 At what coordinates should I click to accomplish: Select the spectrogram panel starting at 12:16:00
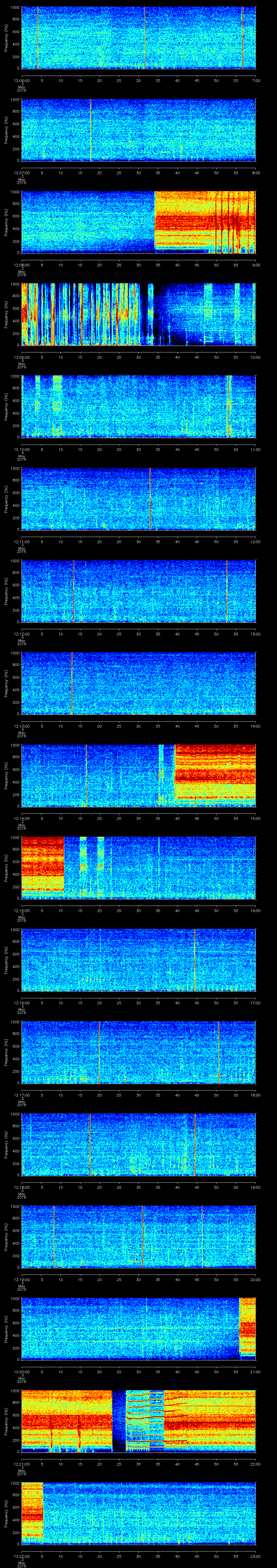click(138, 960)
